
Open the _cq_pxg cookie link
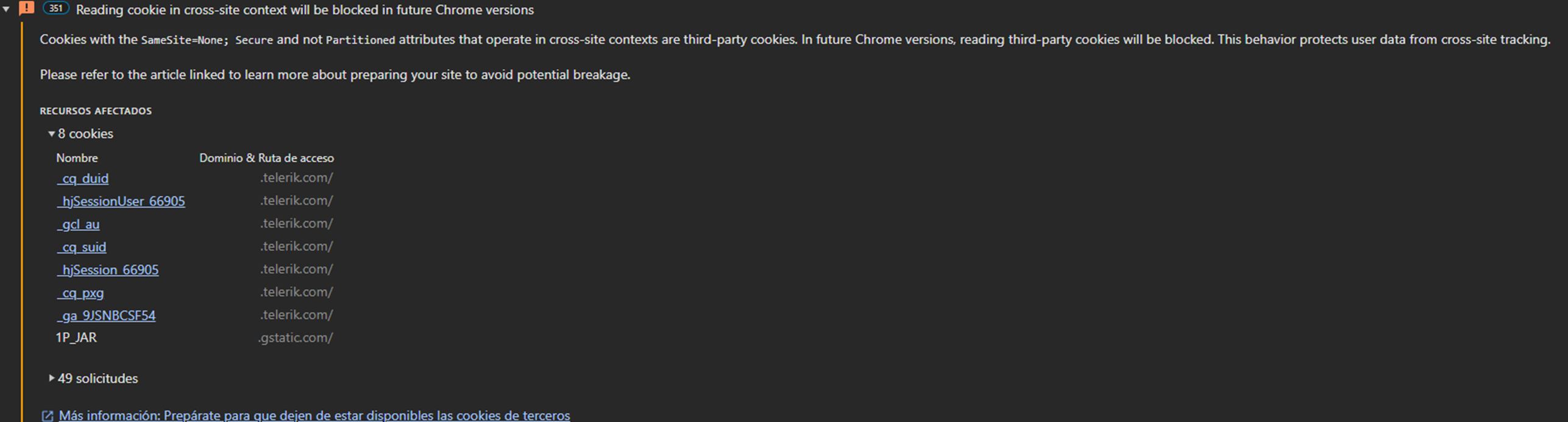pos(80,293)
